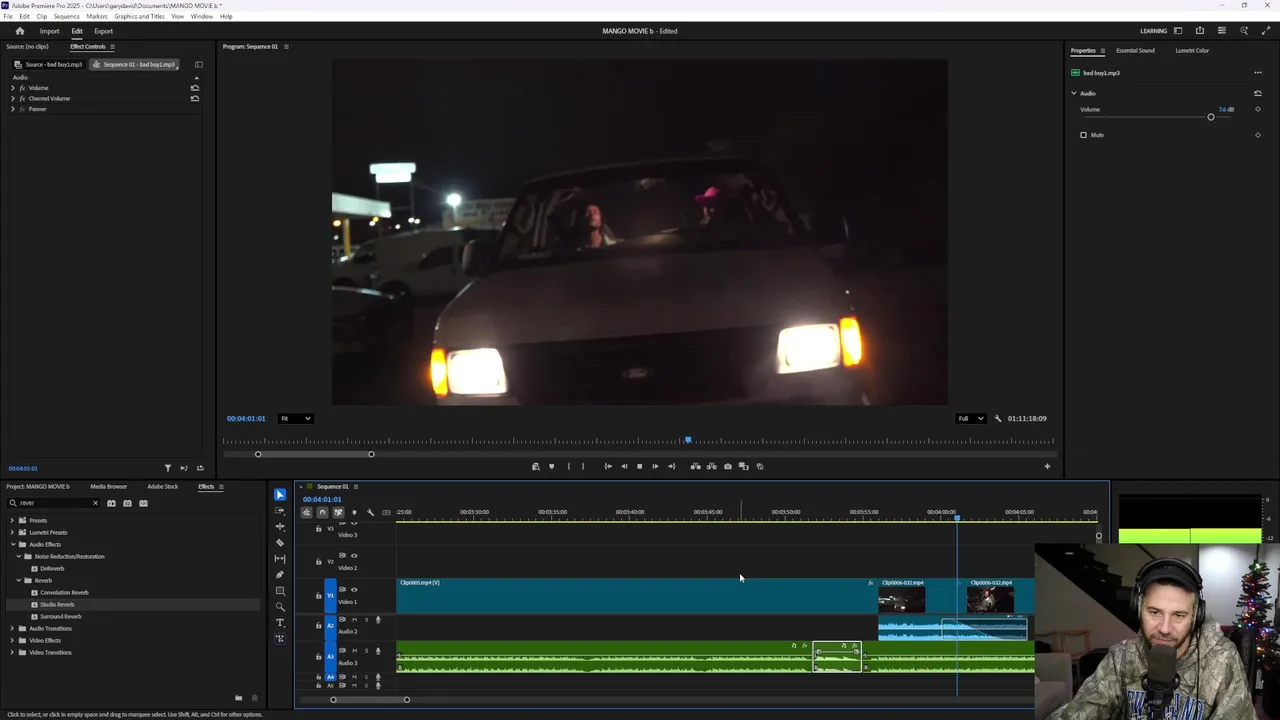The width and height of the screenshot is (1280, 720).
Task: Select the Studio Reverb effect
Action: (57, 604)
